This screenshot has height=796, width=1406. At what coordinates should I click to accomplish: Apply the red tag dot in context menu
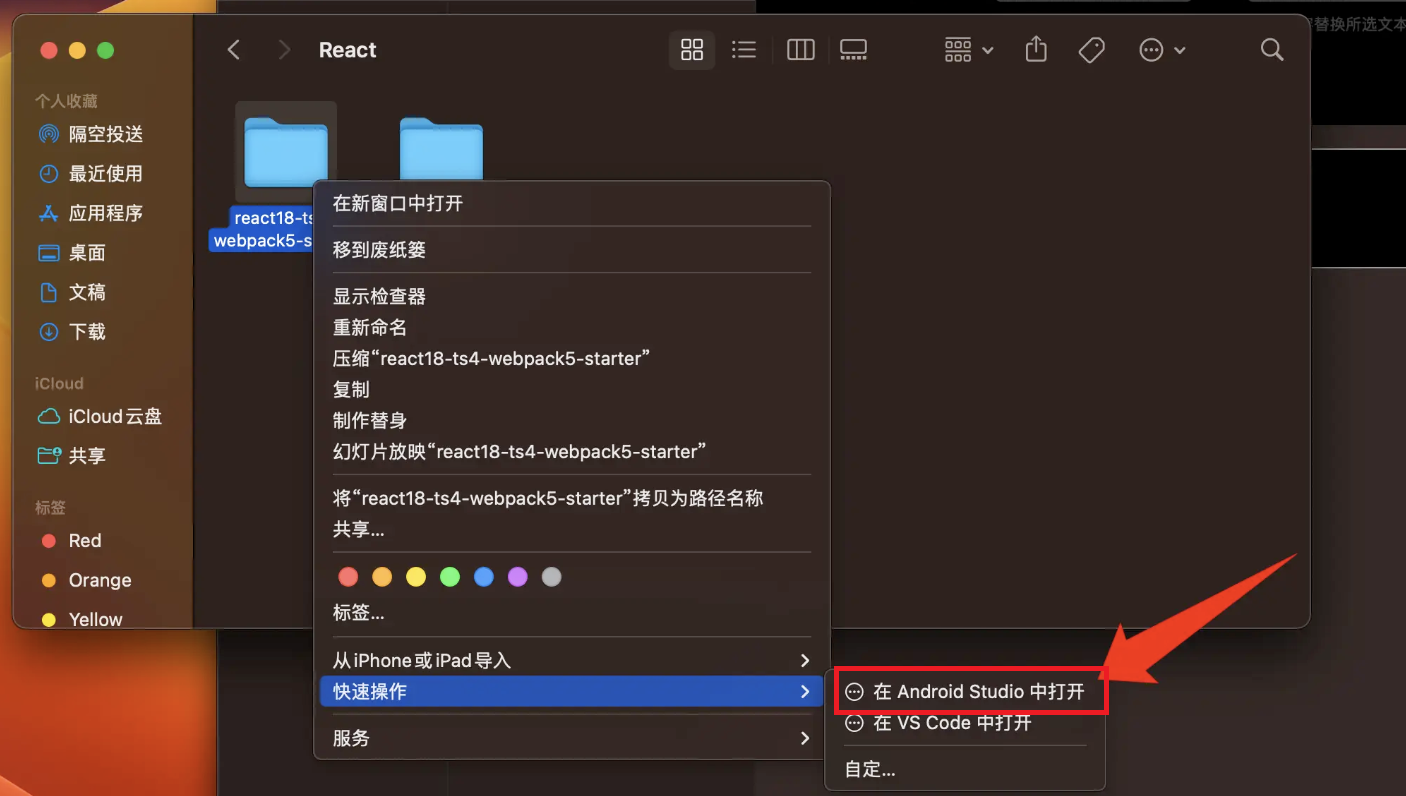[348, 577]
